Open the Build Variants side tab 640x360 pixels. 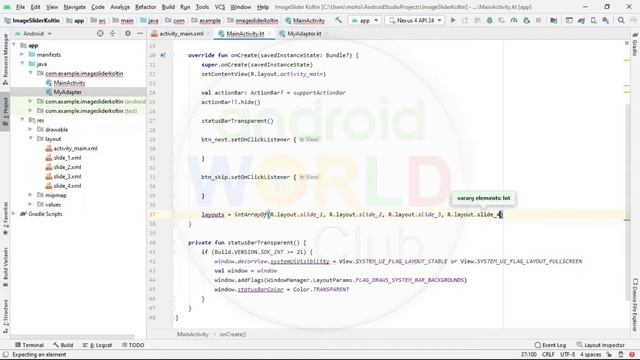coord(5,267)
